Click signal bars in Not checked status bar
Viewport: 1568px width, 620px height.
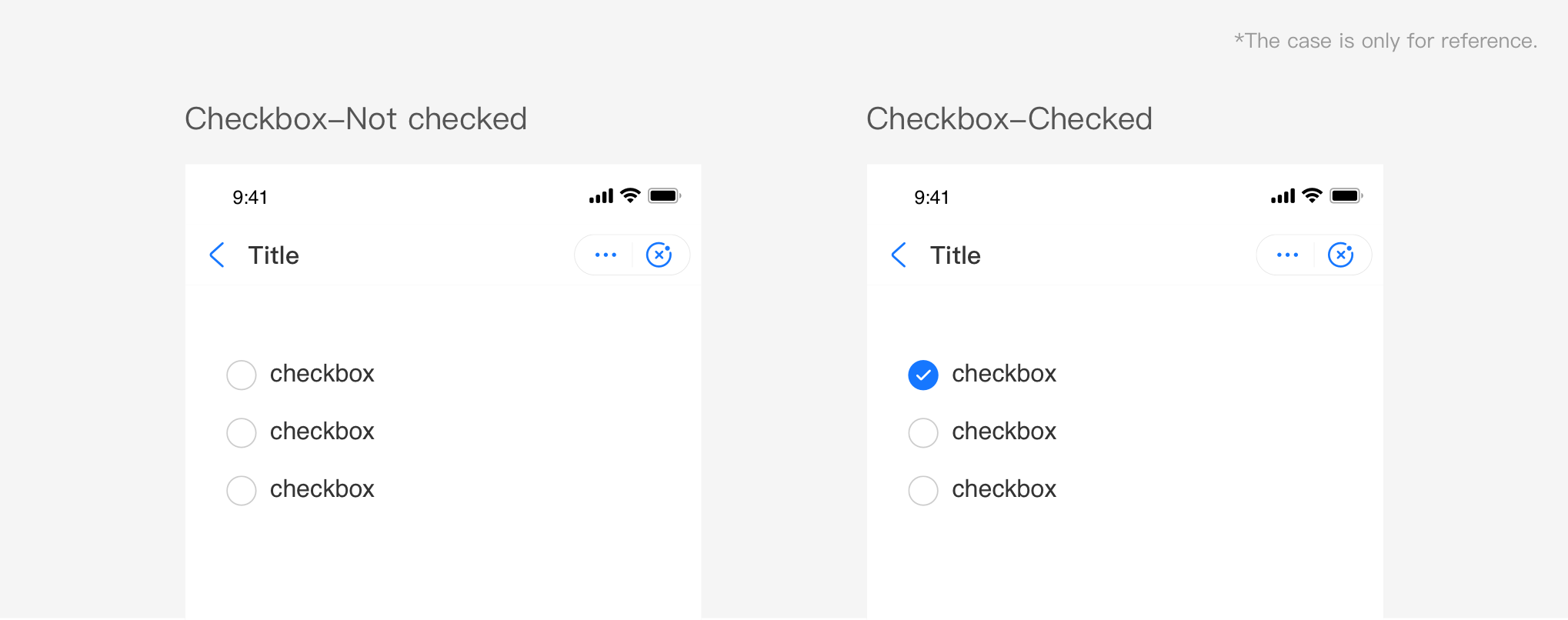click(601, 196)
